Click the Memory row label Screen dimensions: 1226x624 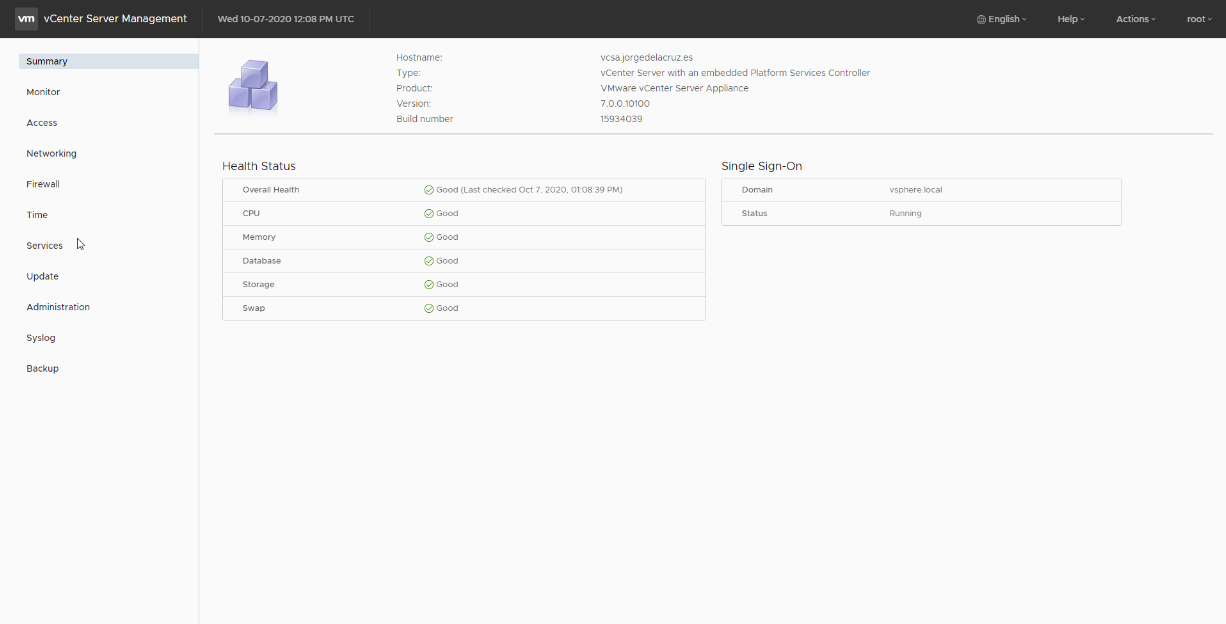tap(259, 237)
